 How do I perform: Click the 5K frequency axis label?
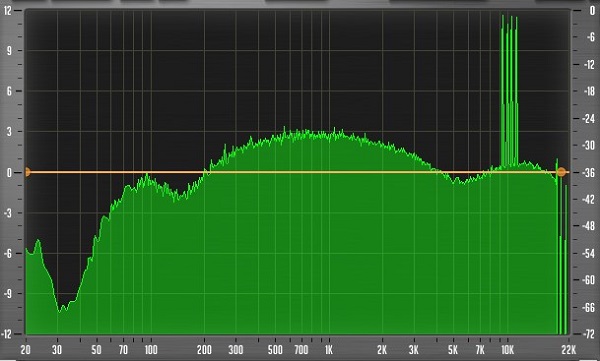coord(453,350)
